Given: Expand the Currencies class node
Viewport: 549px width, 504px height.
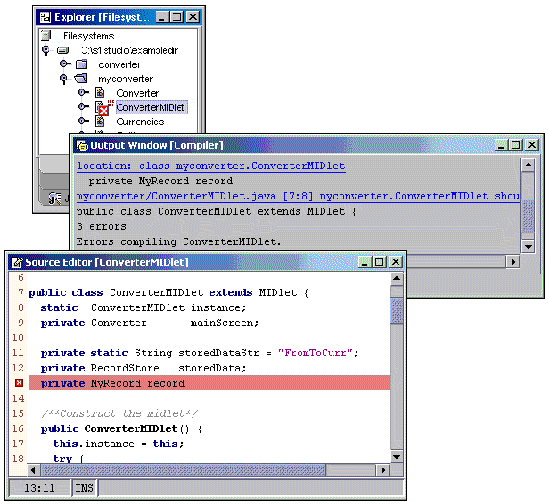Looking at the screenshot, I should point(83,121).
